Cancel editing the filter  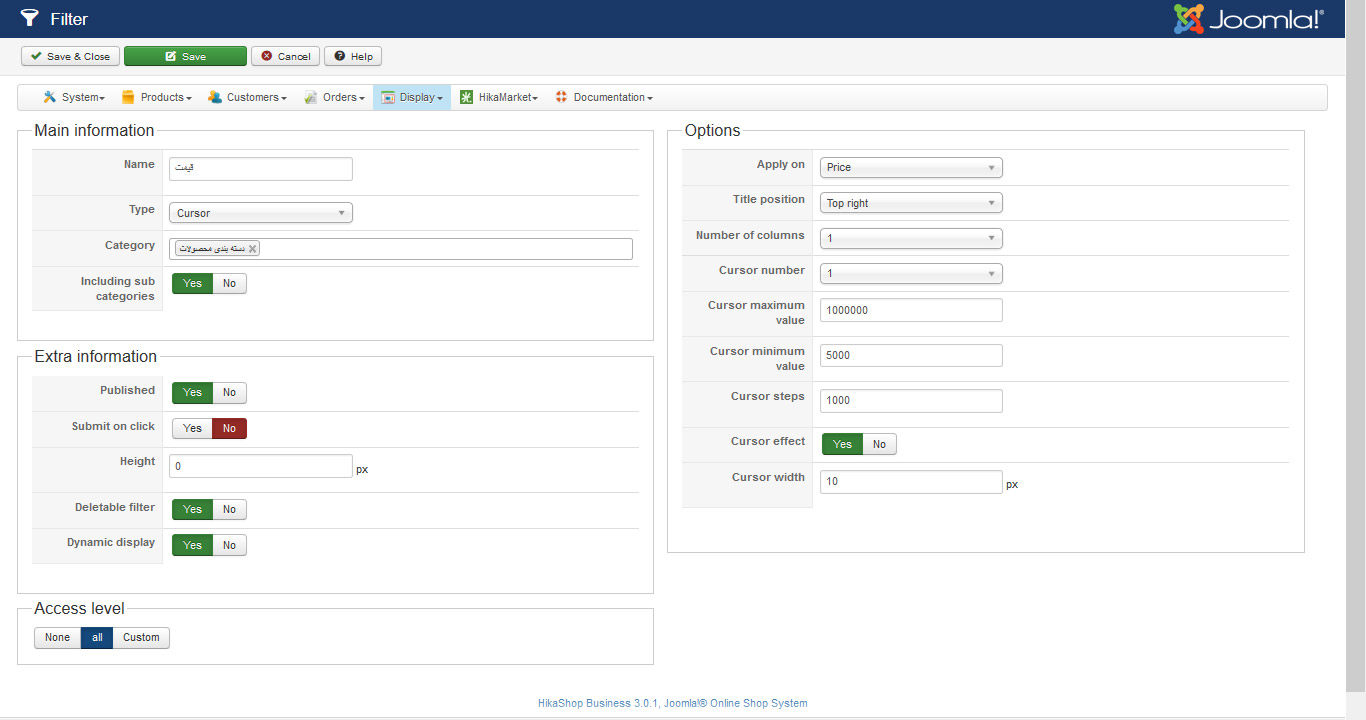pyautogui.click(x=285, y=56)
